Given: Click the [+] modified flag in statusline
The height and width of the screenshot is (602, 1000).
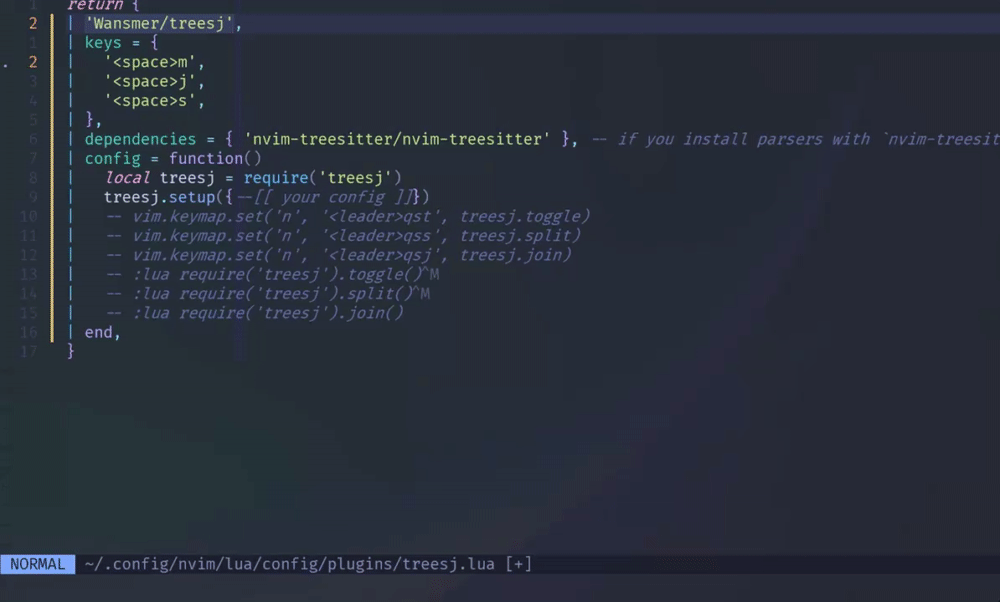Looking at the screenshot, I should 518,564.
